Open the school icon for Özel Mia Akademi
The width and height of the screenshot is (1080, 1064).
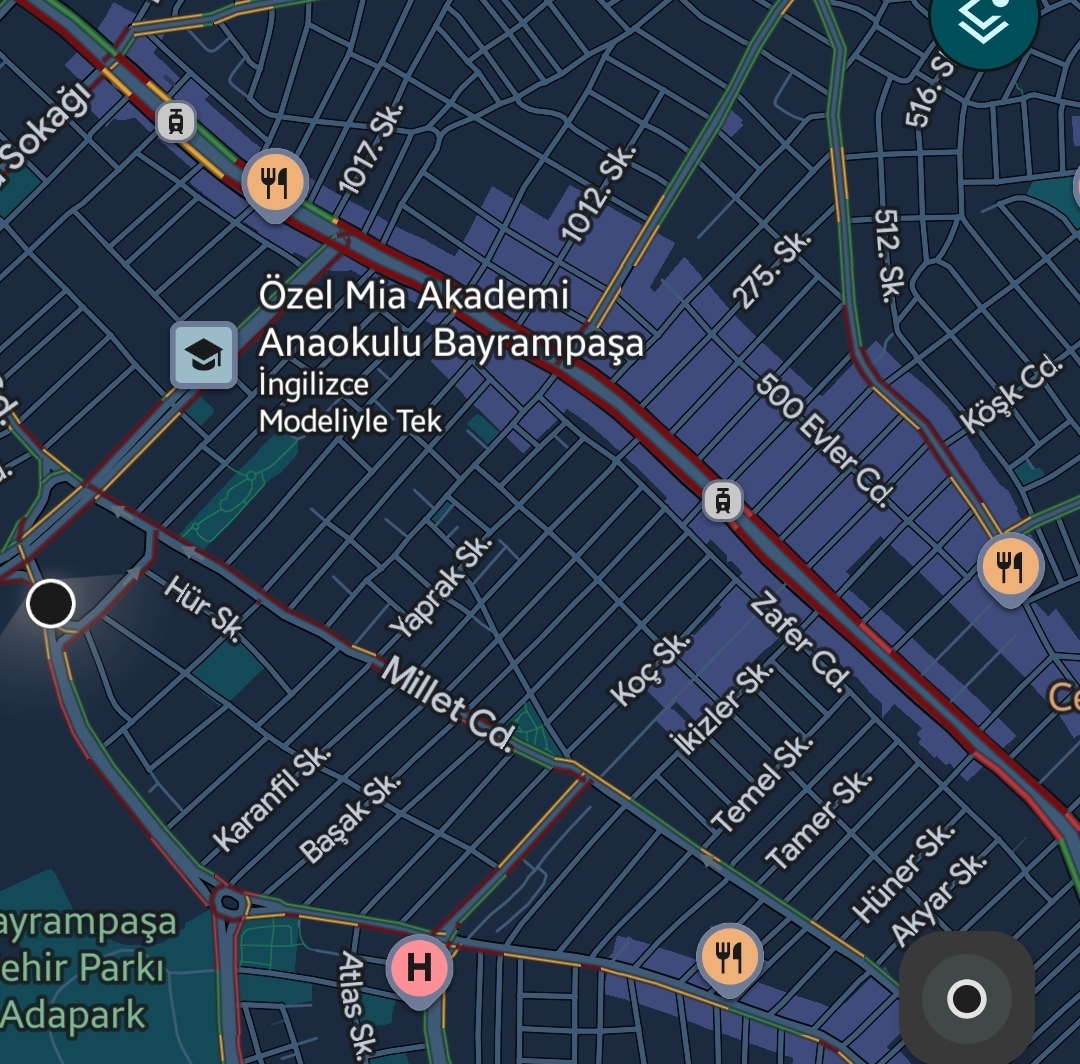click(x=204, y=354)
